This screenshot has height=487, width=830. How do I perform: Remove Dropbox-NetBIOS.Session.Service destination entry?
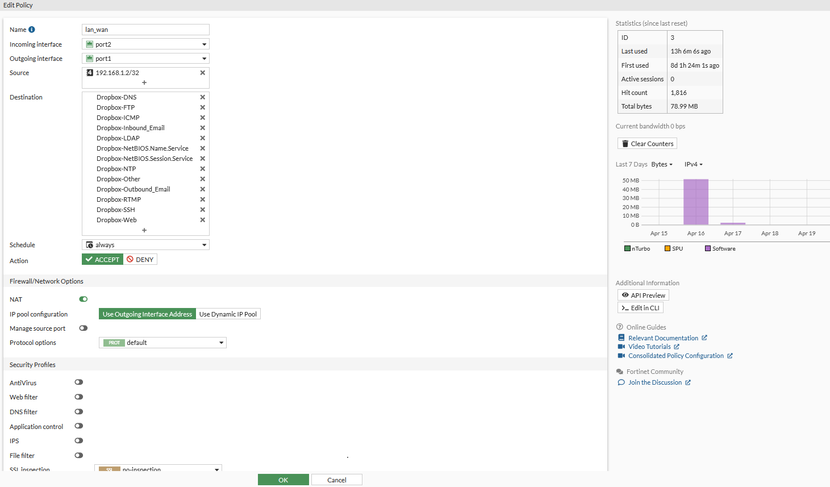click(202, 159)
